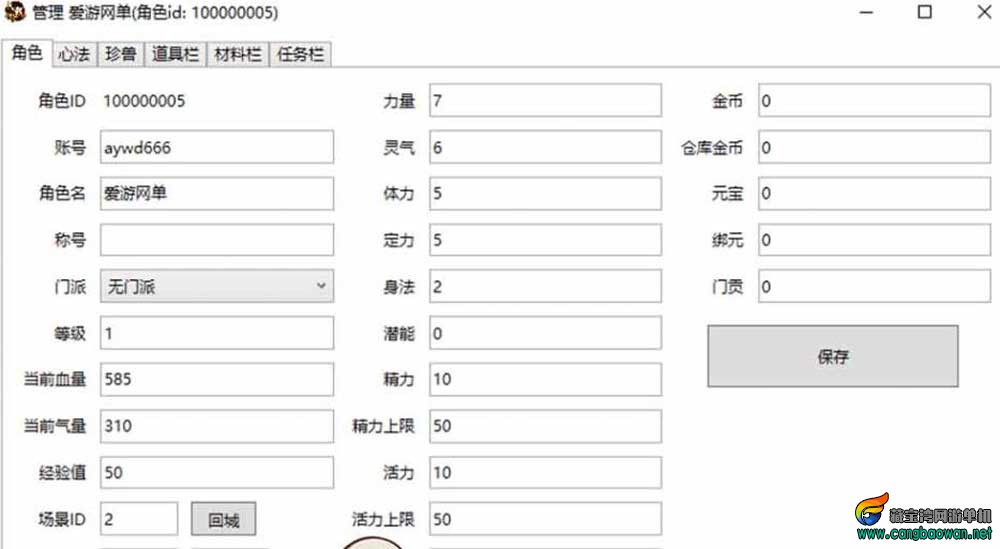Focus the 经验值 field
1000x549 pixels.
tap(217, 472)
